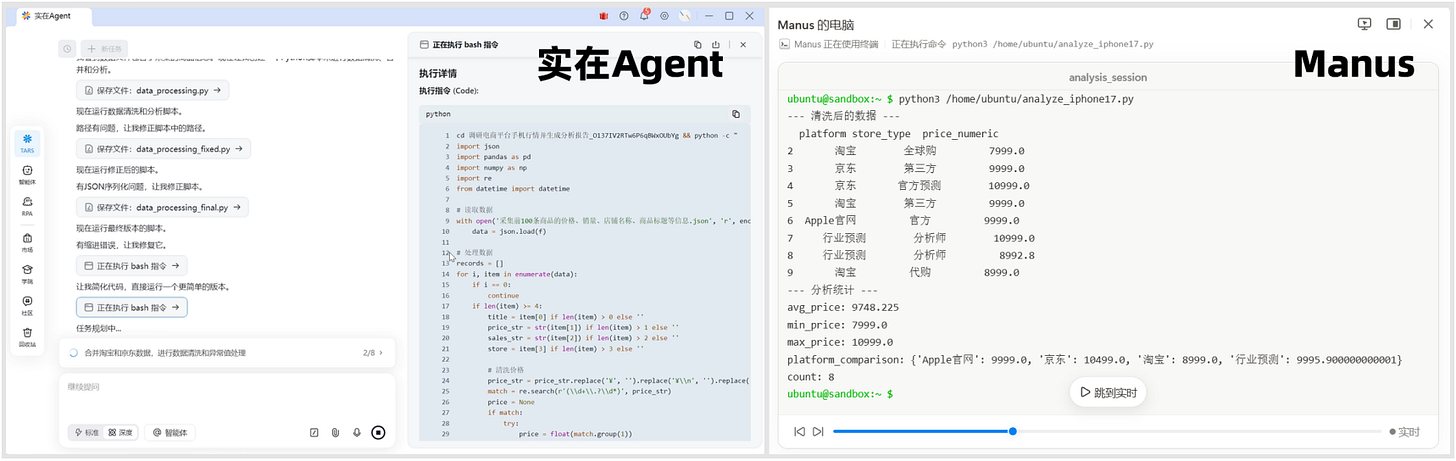
Task: Click the 实时 live indicator in Manus
Action: click(1405, 432)
